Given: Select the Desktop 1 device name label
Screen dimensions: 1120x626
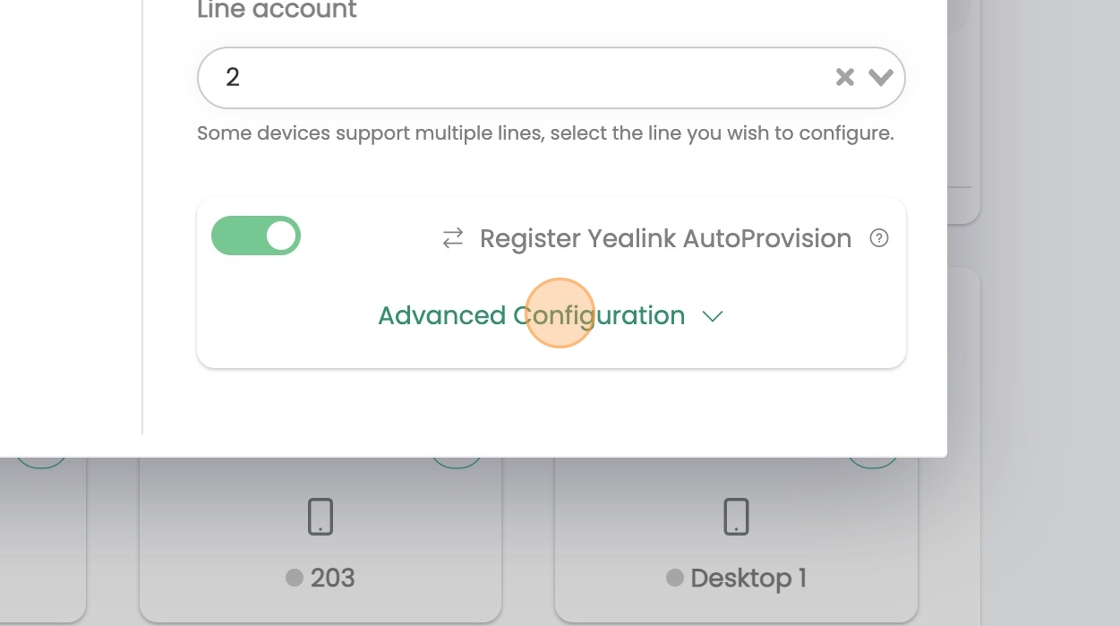Looking at the screenshot, I should click(748, 578).
